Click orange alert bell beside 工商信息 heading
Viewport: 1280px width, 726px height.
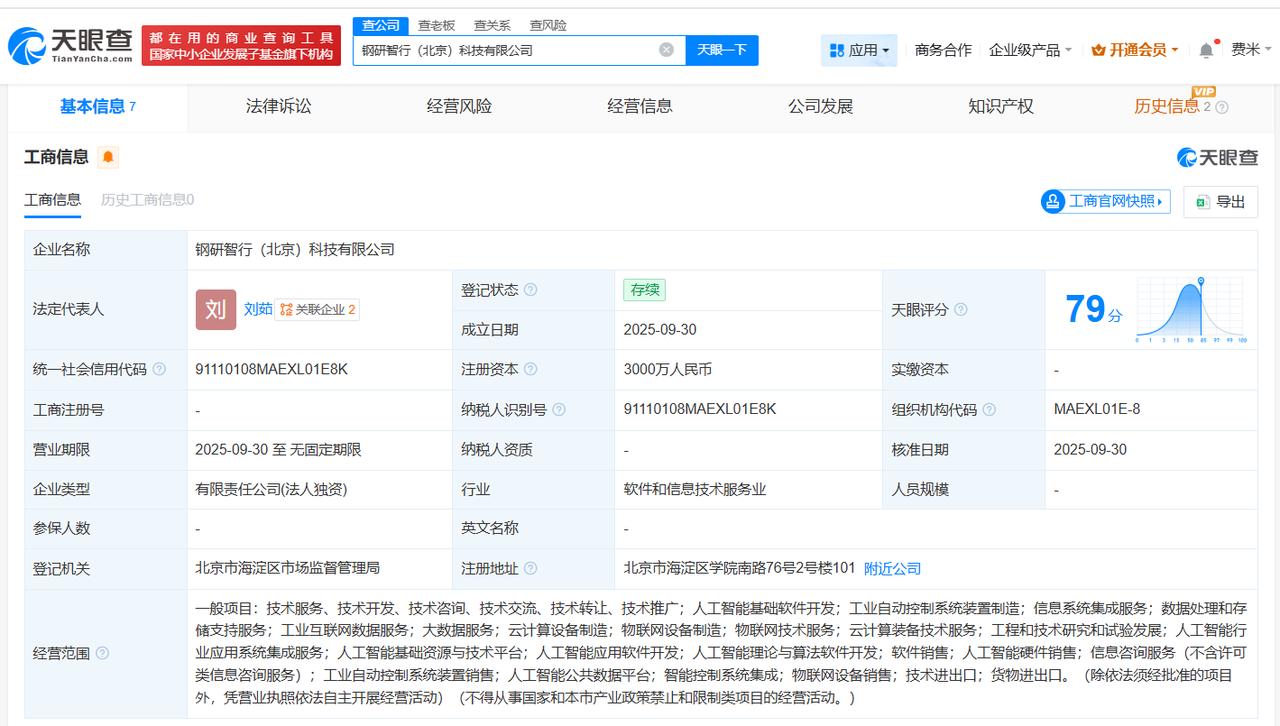click(108, 157)
